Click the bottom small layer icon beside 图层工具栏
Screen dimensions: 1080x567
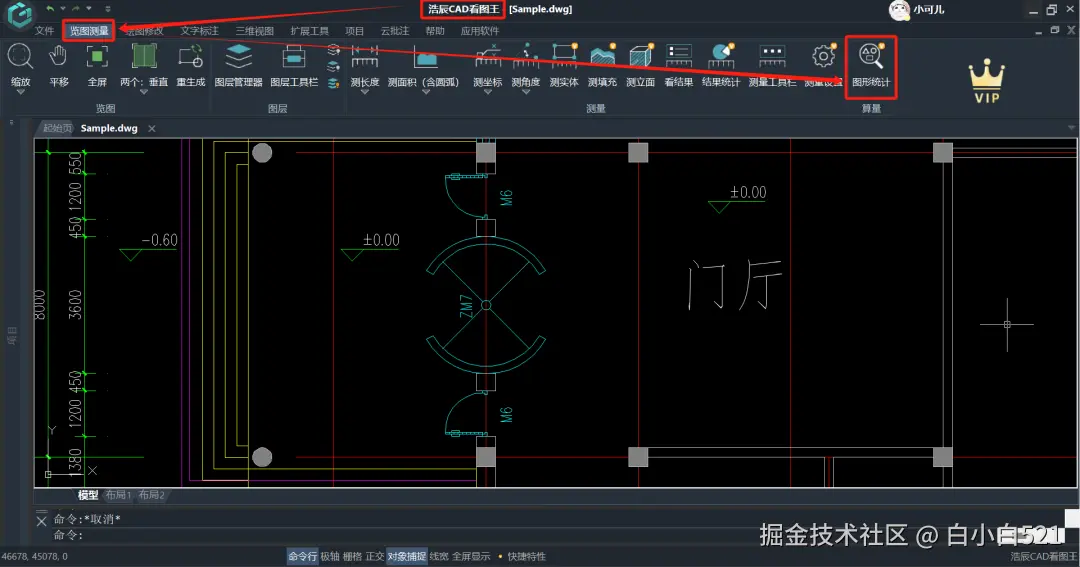(x=333, y=83)
